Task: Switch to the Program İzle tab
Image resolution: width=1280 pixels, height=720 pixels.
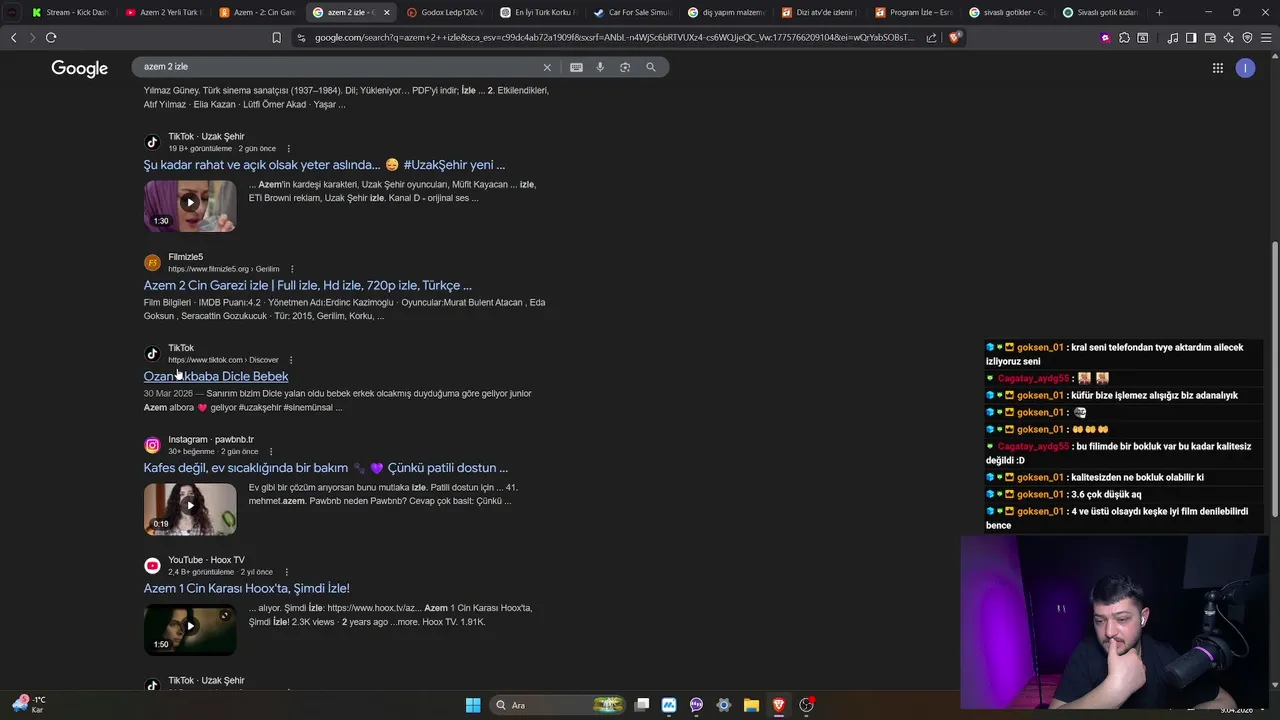Action: 913,12
